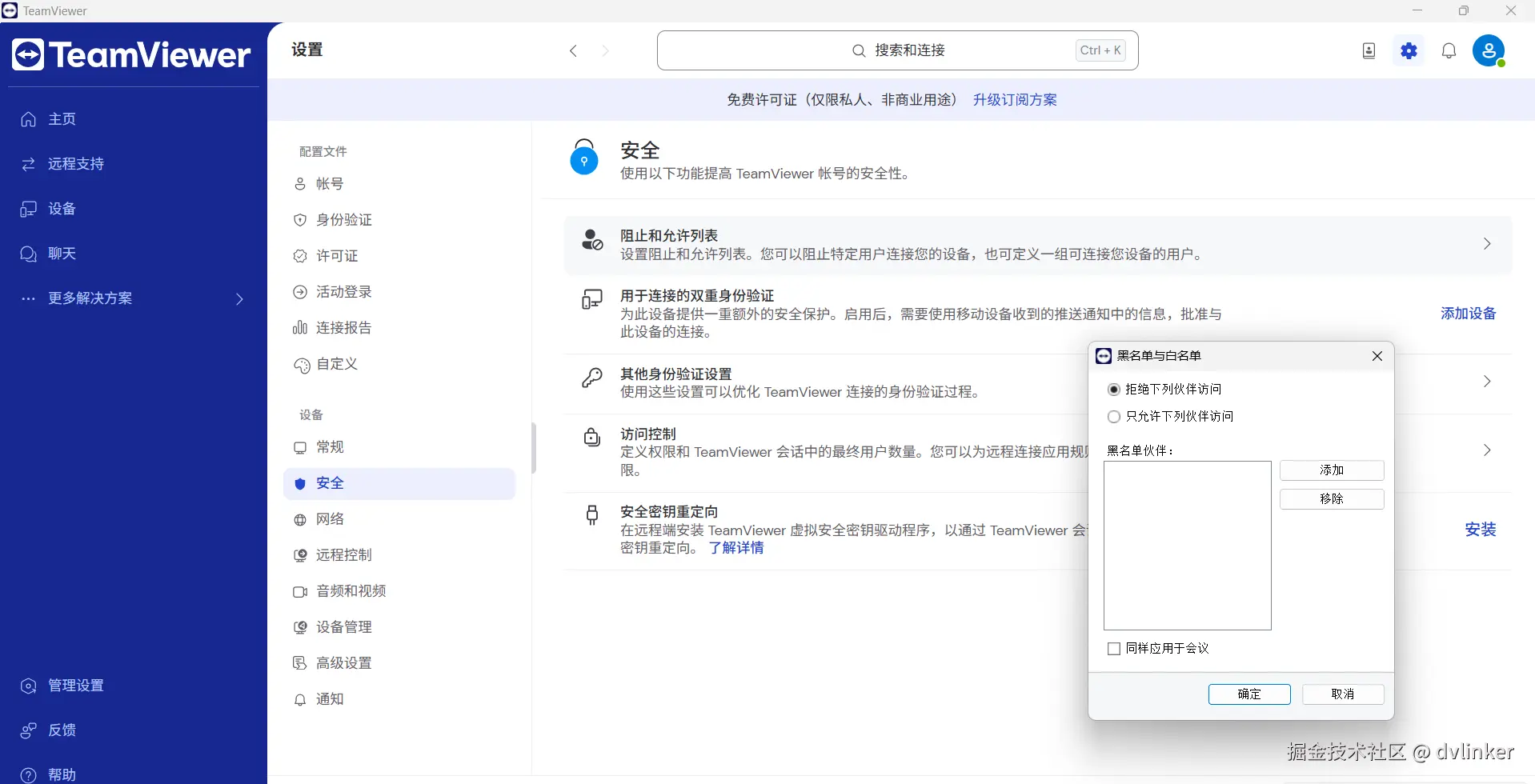
Task: Click the settings panel scrollbar handle
Action: (534, 448)
